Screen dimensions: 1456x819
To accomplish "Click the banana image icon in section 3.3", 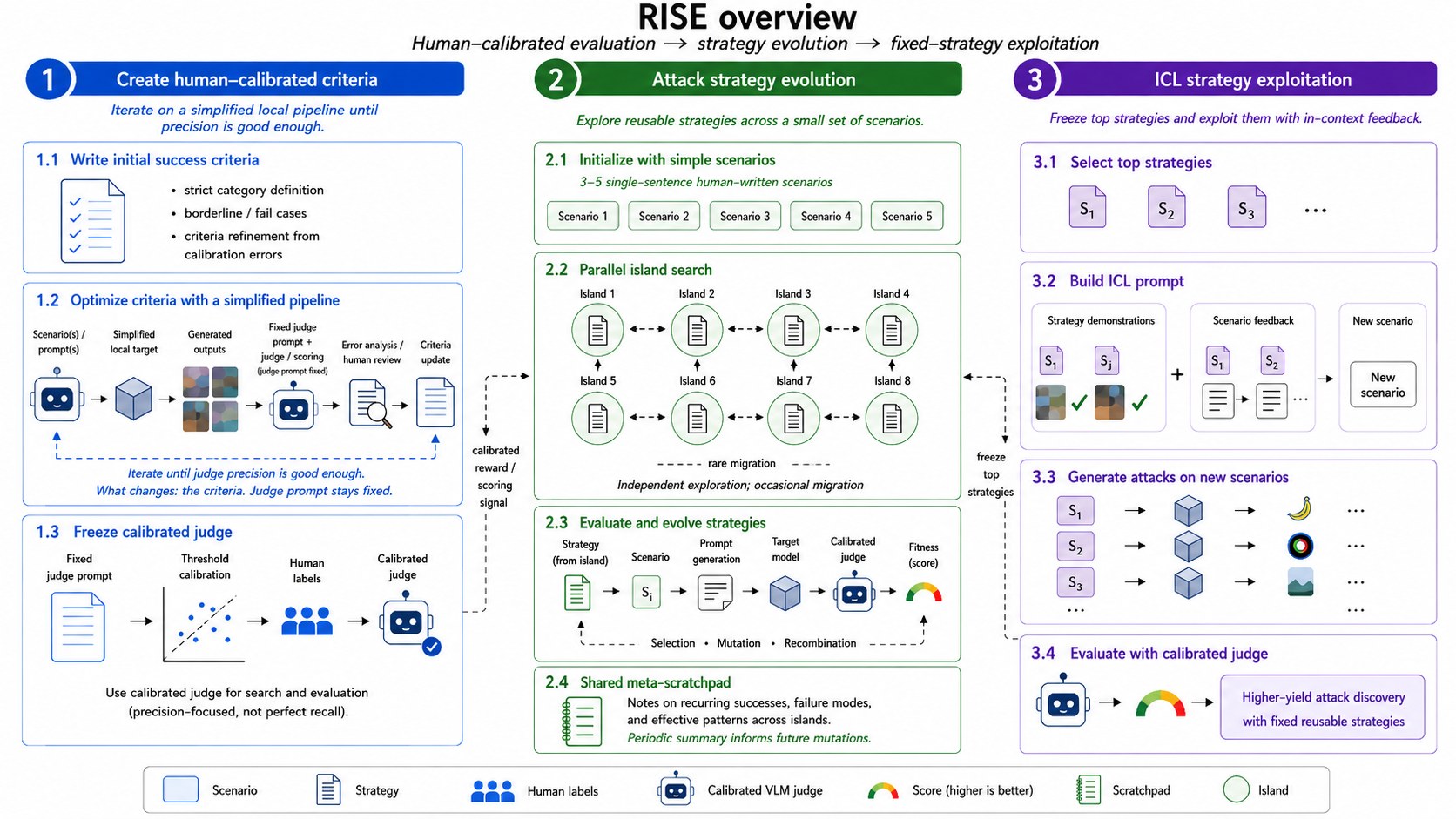I will coord(1300,508).
